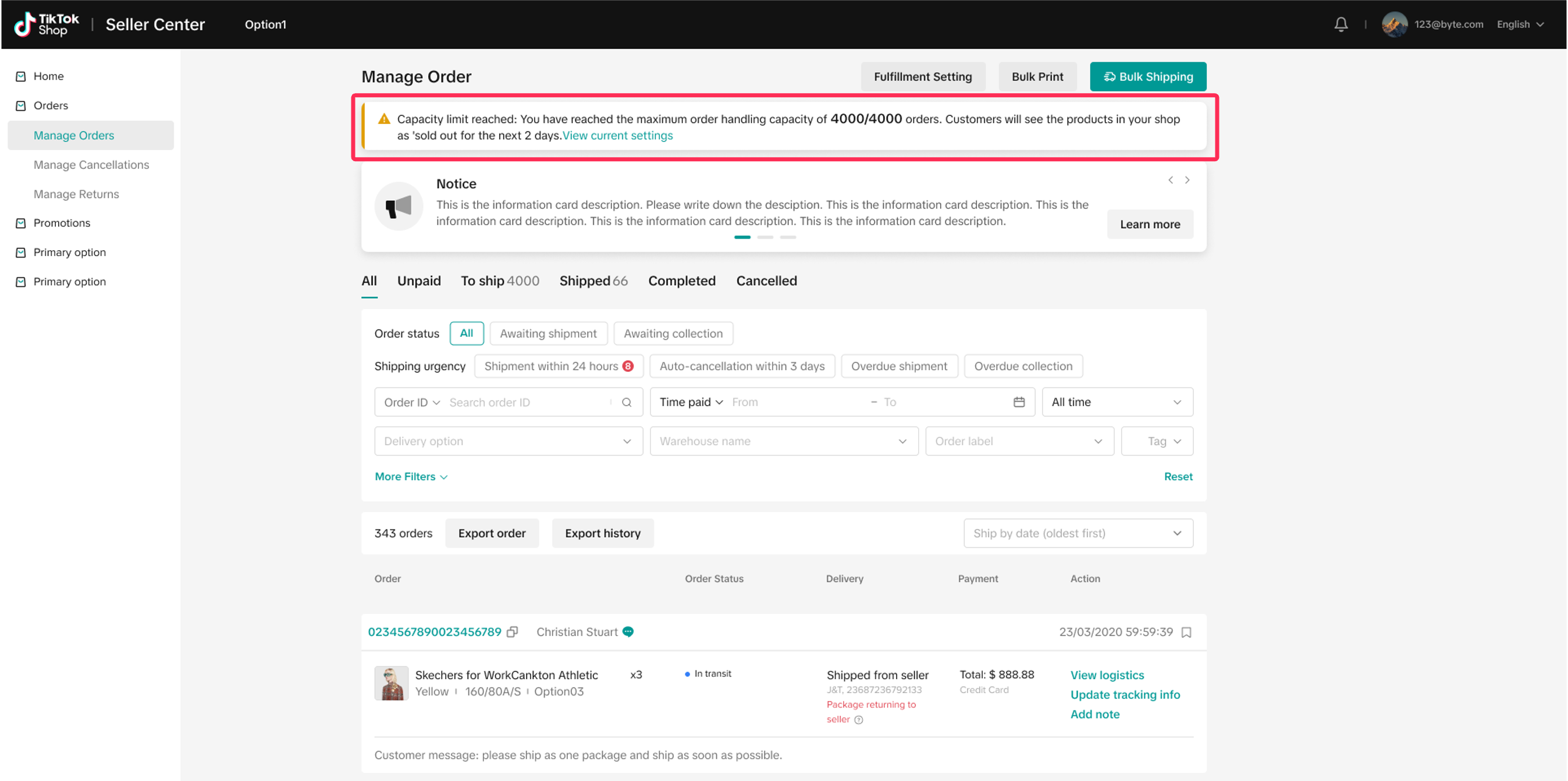Switch to the To ship tab
The width and height of the screenshot is (1568, 781).
[x=499, y=281]
